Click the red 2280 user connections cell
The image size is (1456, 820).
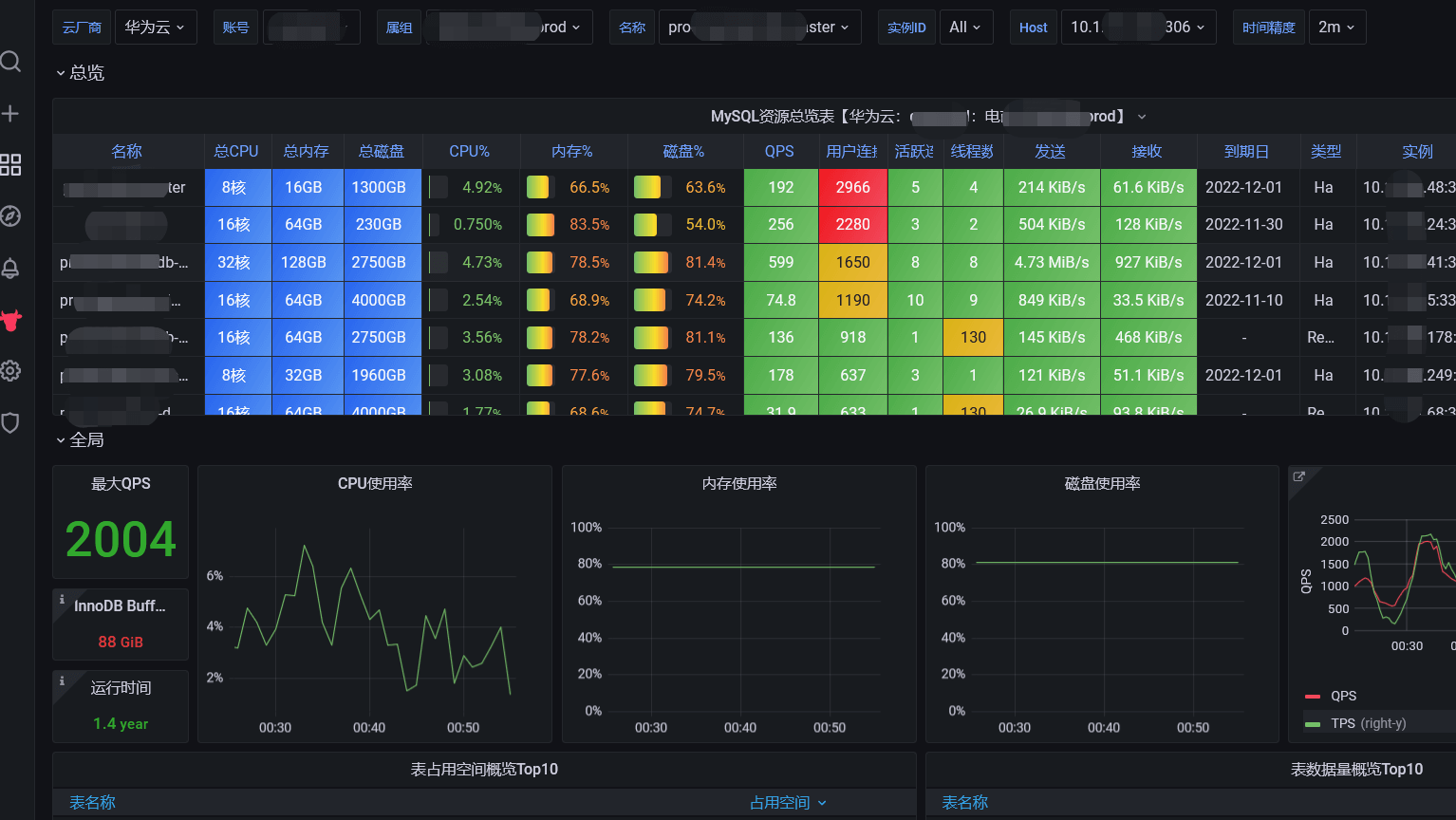(x=853, y=225)
